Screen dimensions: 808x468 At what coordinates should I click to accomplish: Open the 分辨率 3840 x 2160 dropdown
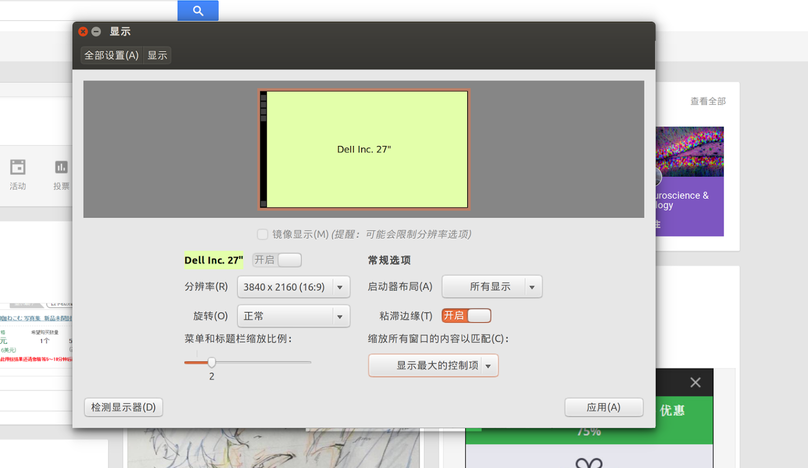[293, 287]
